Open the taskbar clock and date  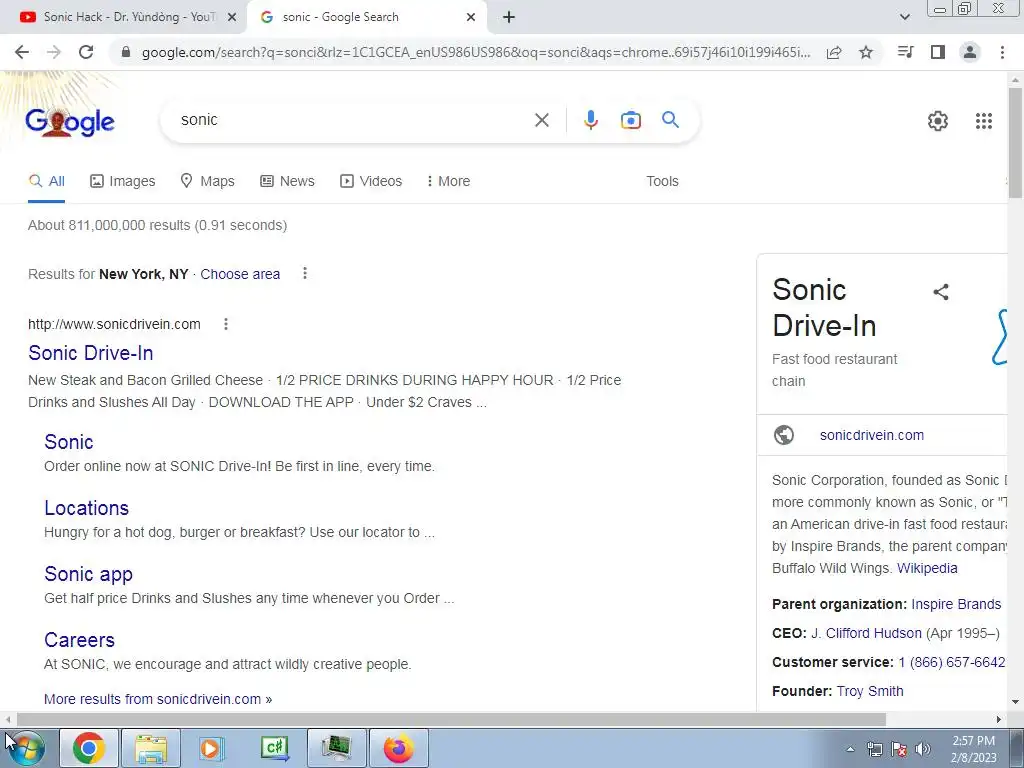click(973, 749)
